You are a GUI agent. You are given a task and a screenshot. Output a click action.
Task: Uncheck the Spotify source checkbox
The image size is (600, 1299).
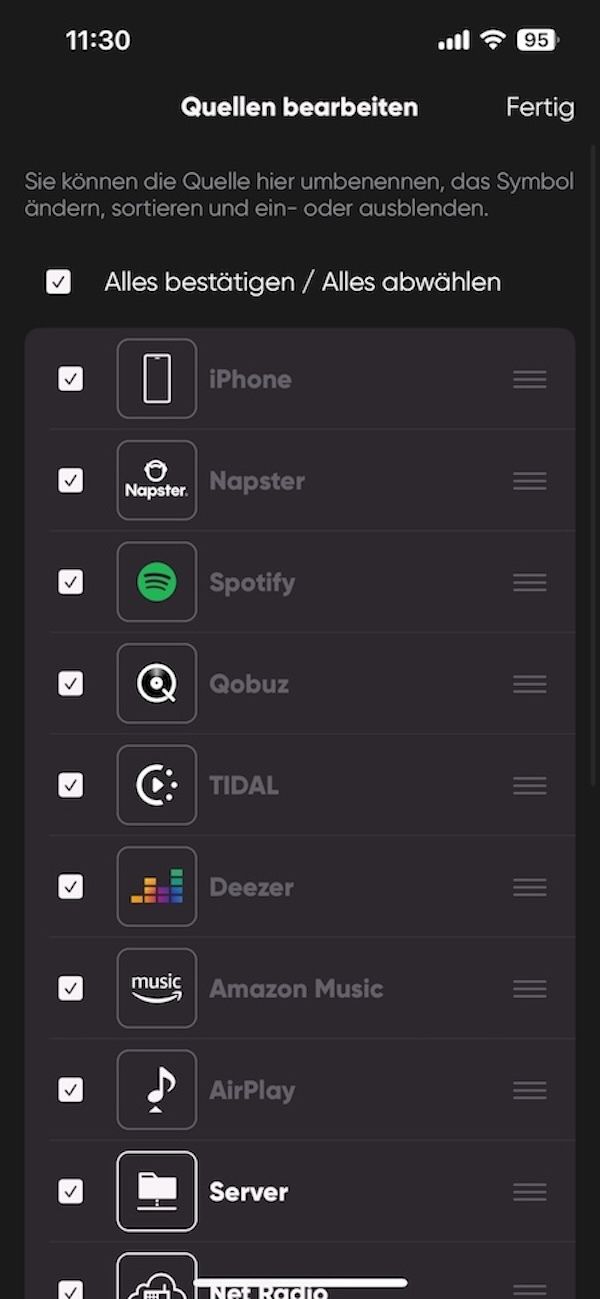point(70,582)
